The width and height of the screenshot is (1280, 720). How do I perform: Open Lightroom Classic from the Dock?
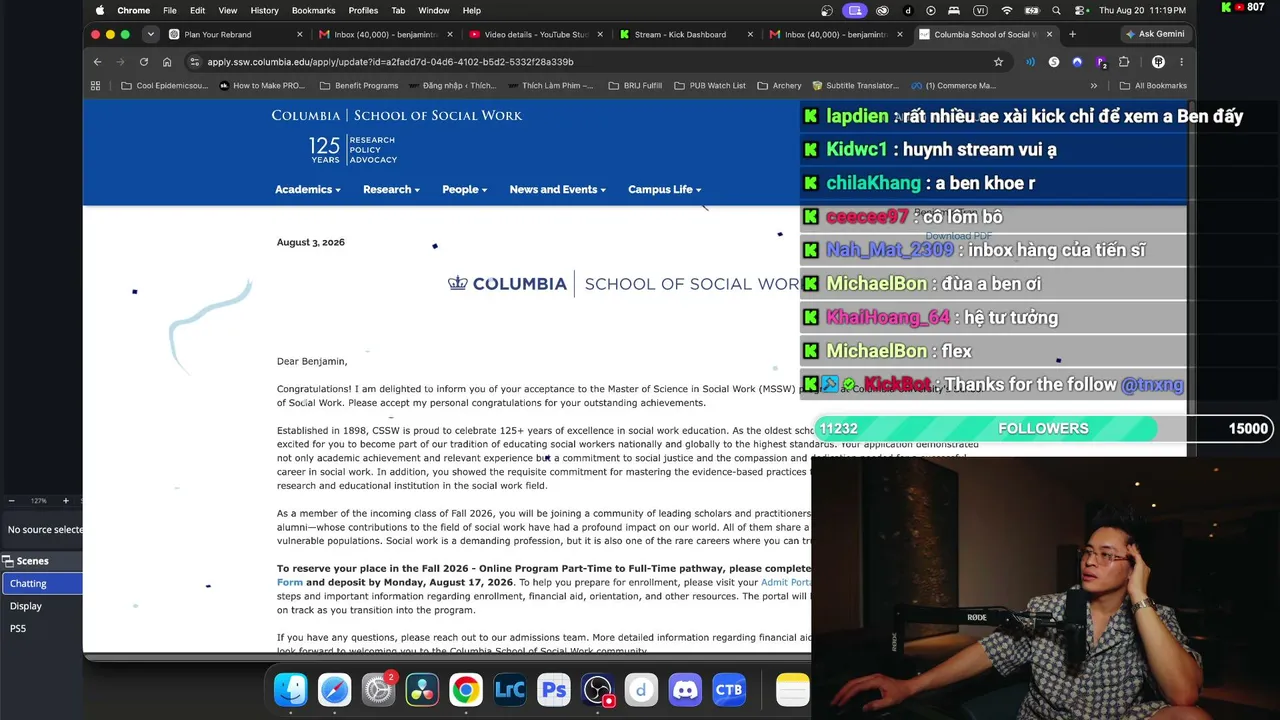pos(510,690)
